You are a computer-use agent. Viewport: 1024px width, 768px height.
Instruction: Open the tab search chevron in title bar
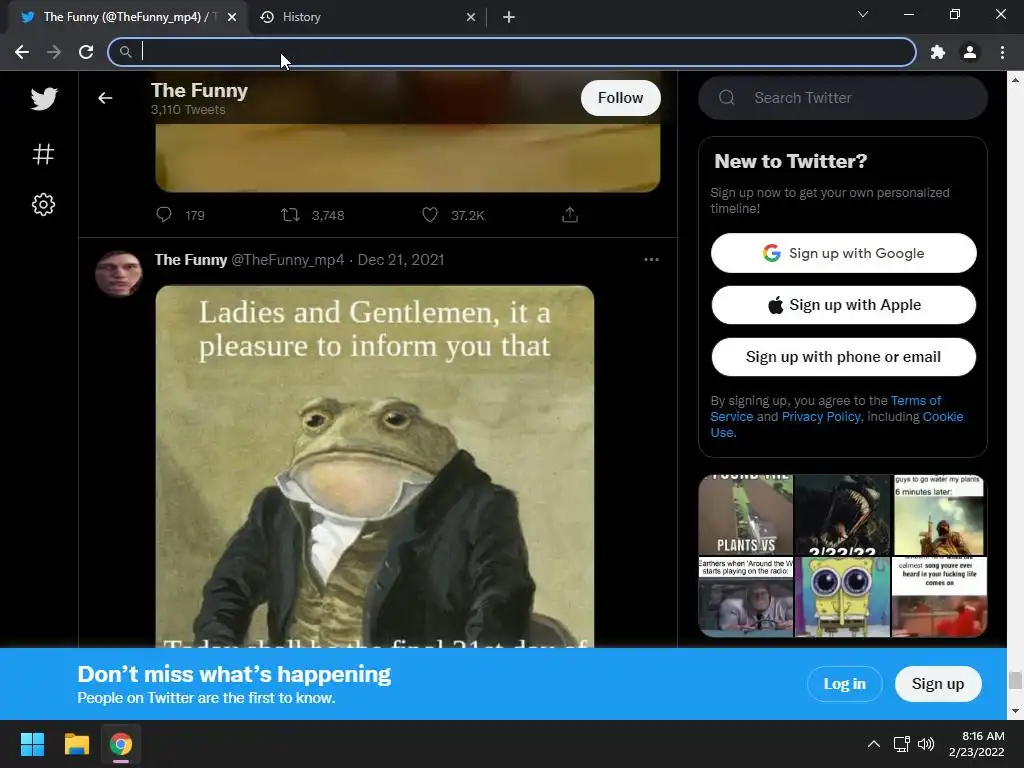[x=863, y=14]
